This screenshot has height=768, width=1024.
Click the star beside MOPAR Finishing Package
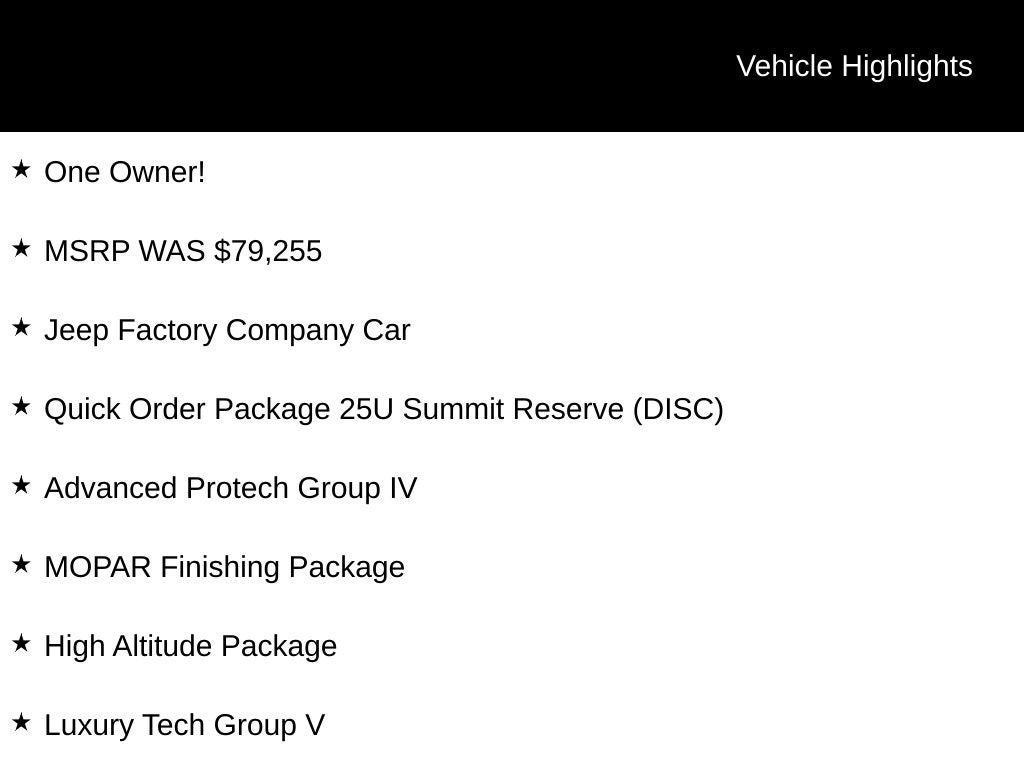[21, 564]
